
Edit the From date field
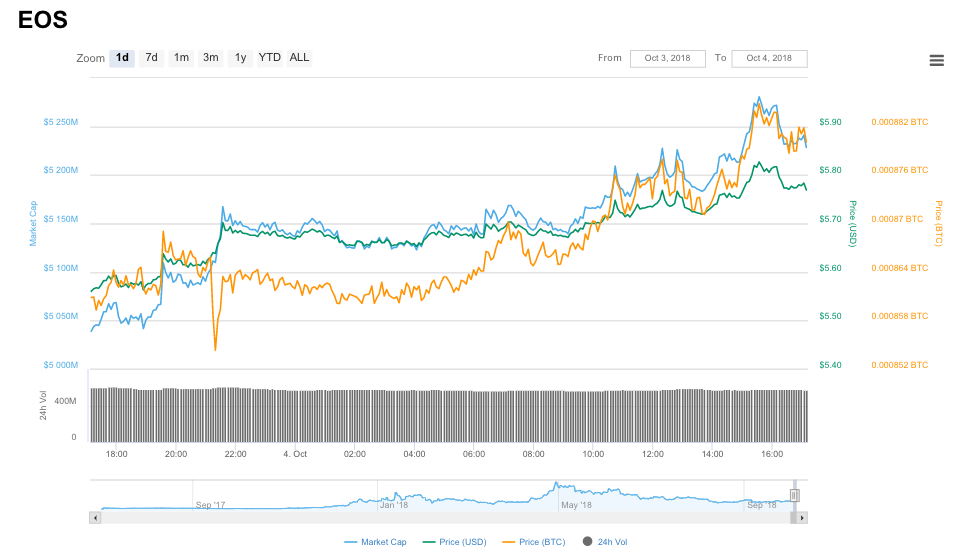click(667, 59)
